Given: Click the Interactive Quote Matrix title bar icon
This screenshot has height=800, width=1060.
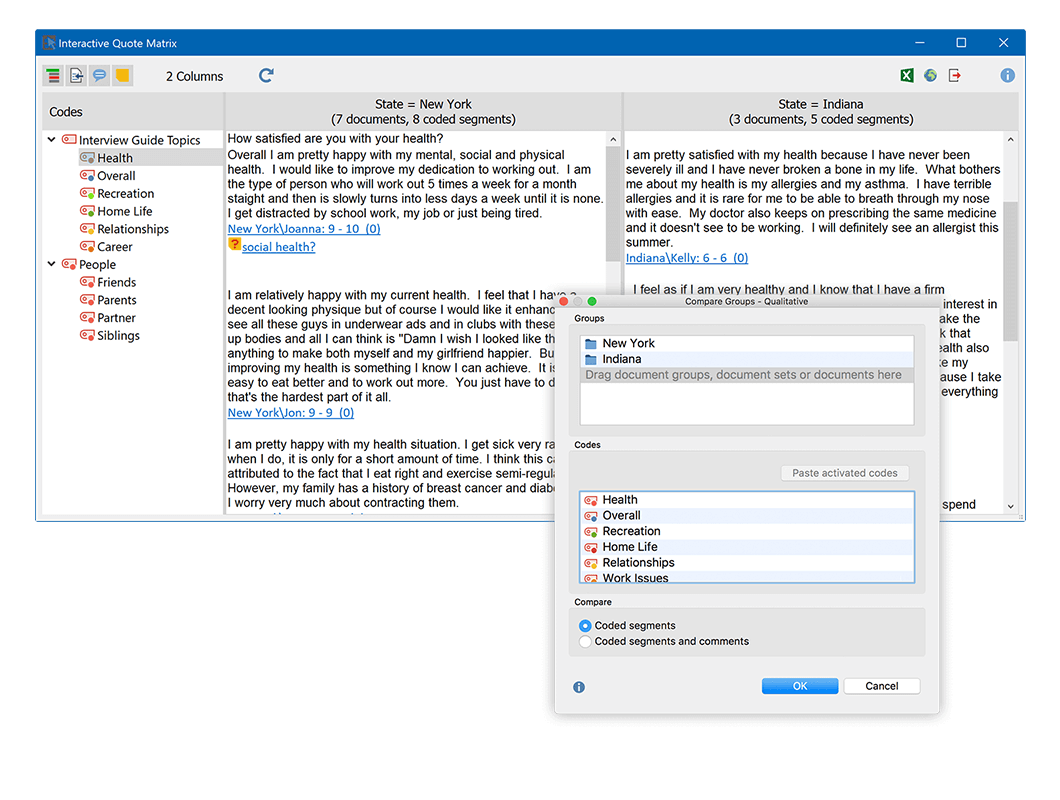Looking at the screenshot, I should (49, 43).
